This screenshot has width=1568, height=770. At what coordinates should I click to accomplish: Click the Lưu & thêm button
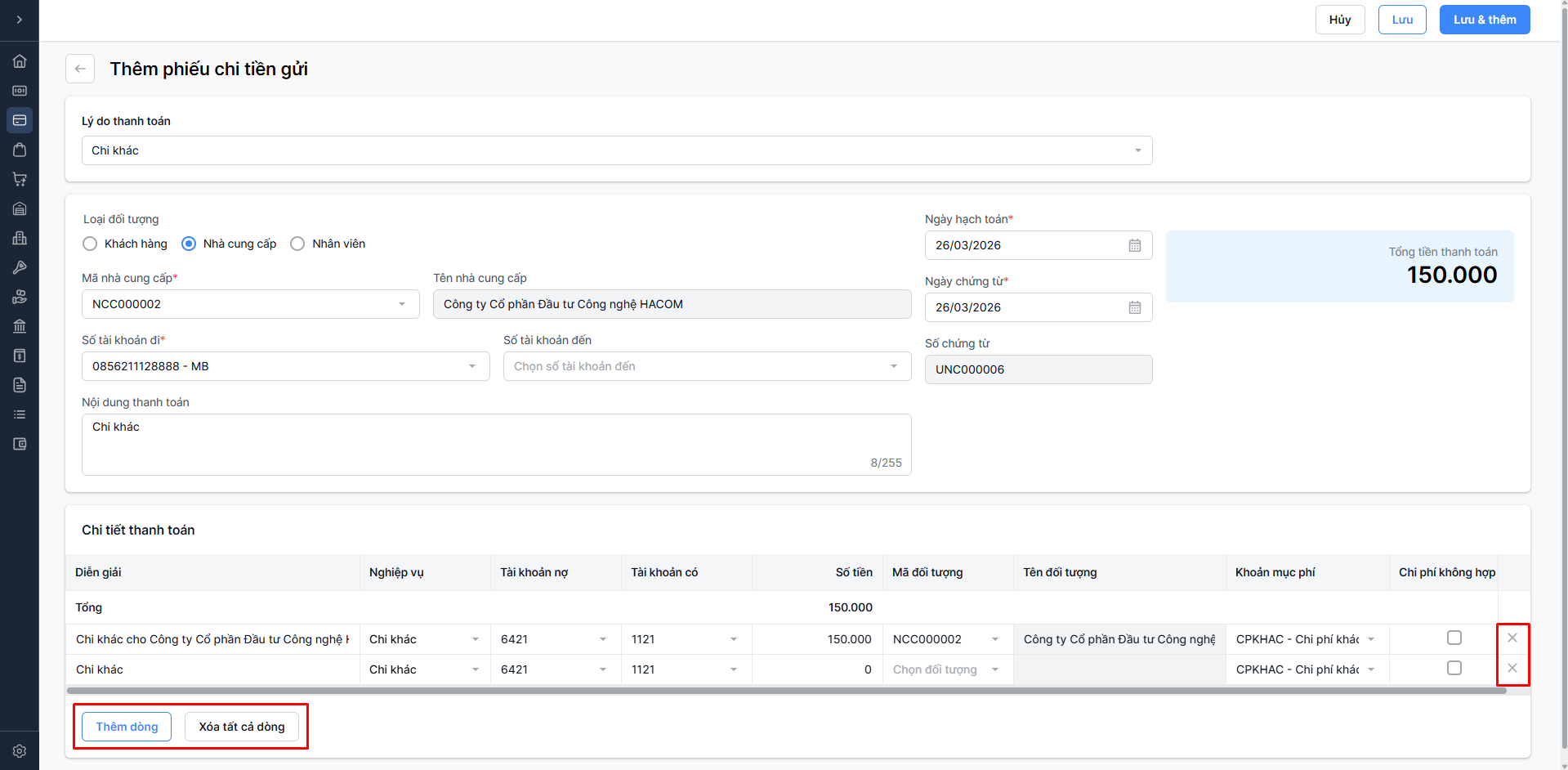pos(1484,20)
